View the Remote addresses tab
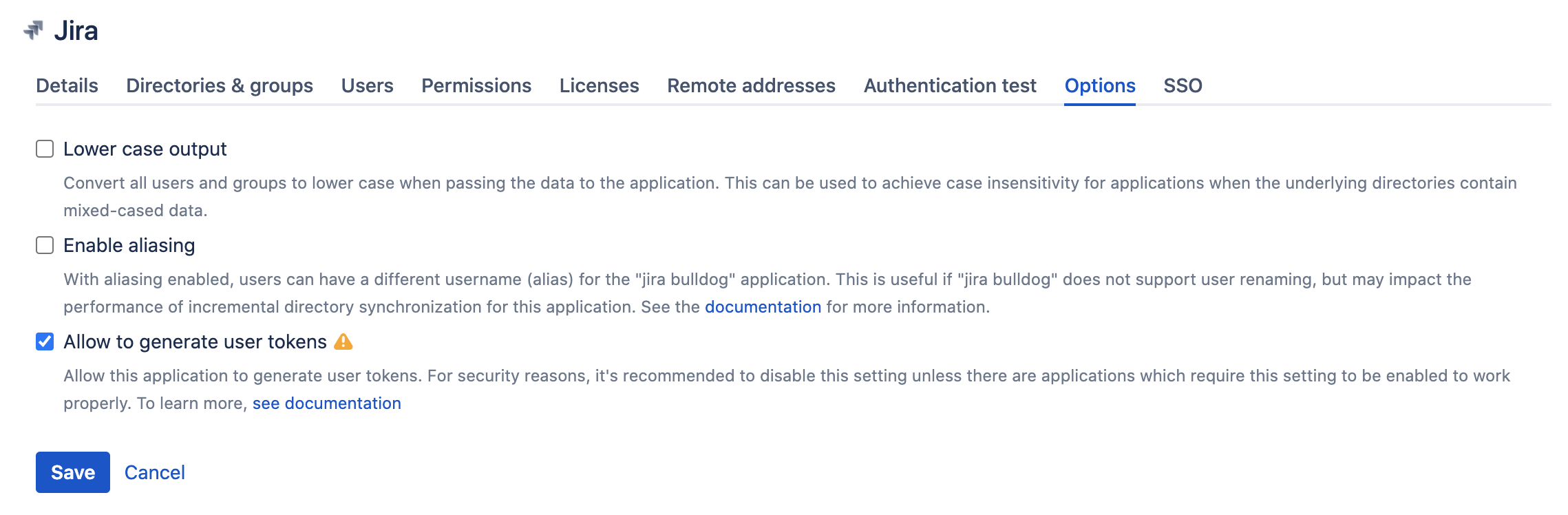Image resolution: width=1568 pixels, height=515 pixels. [751, 85]
